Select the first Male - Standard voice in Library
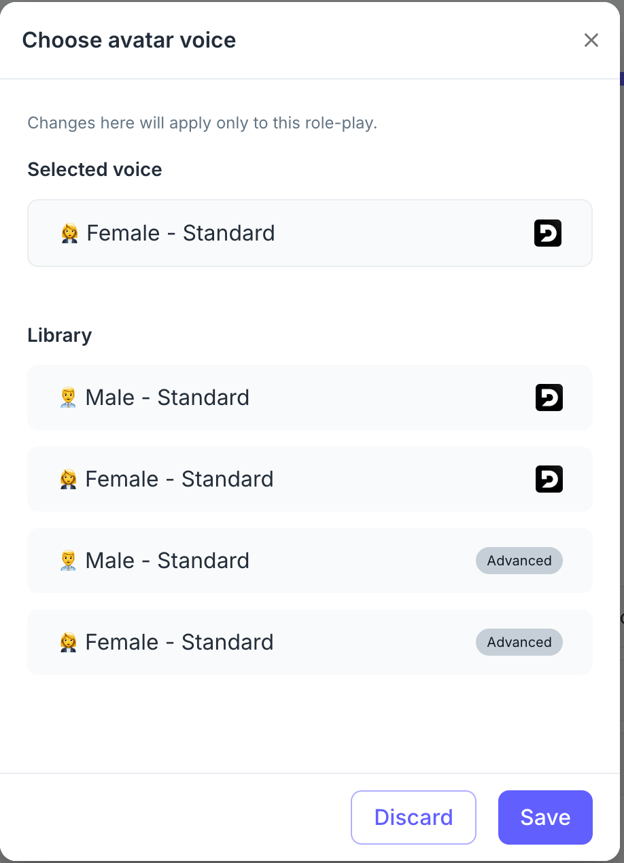The image size is (624, 863). pos(167,398)
